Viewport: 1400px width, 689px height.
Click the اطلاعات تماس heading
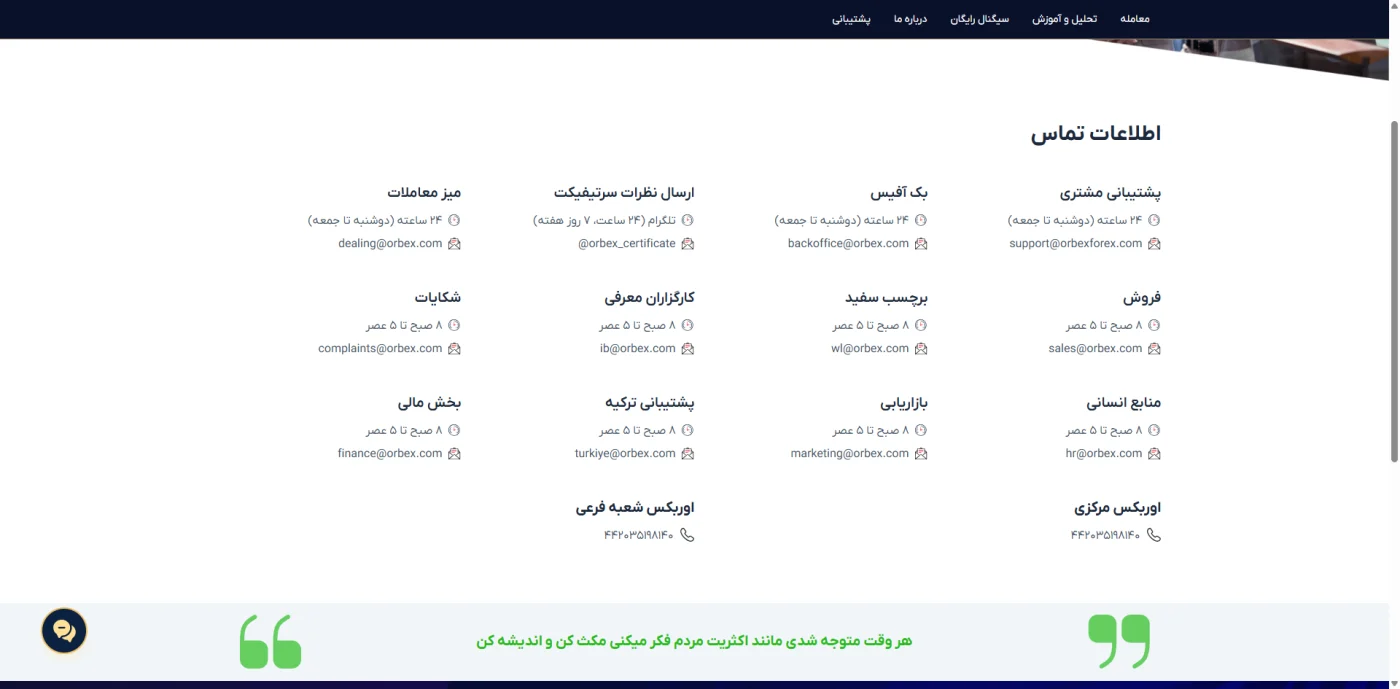click(x=1096, y=133)
